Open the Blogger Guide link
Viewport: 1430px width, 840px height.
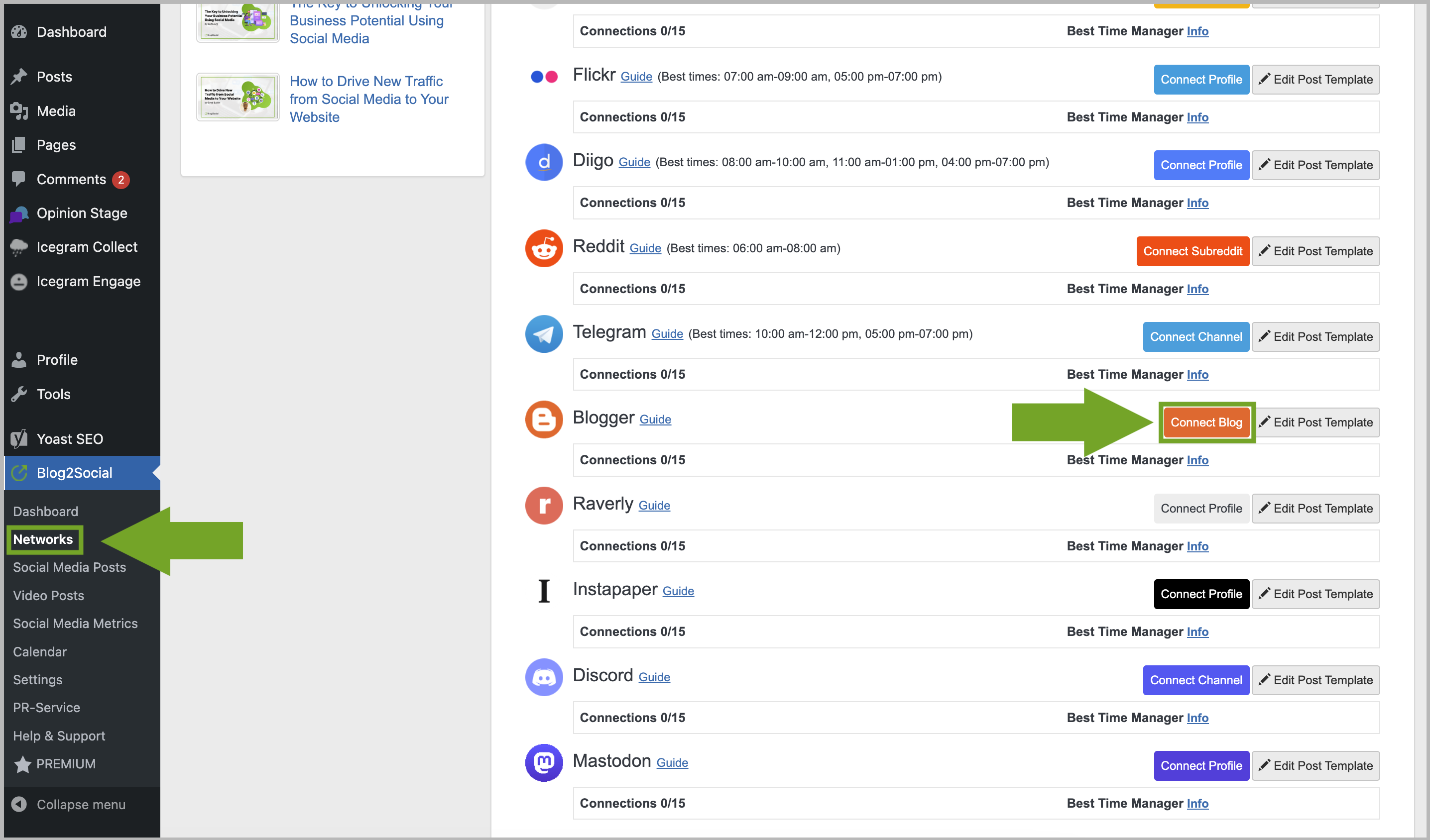655,420
